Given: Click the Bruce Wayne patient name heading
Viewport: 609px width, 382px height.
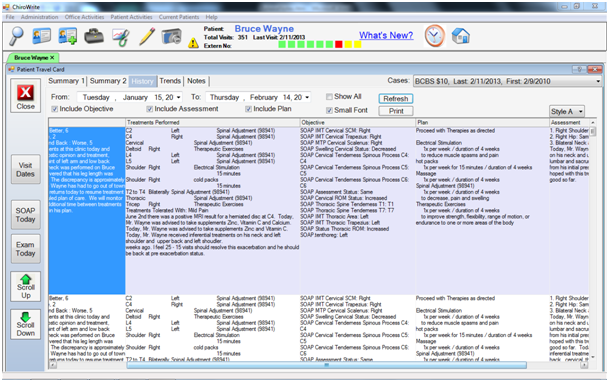Looking at the screenshot, I should point(264,29).
